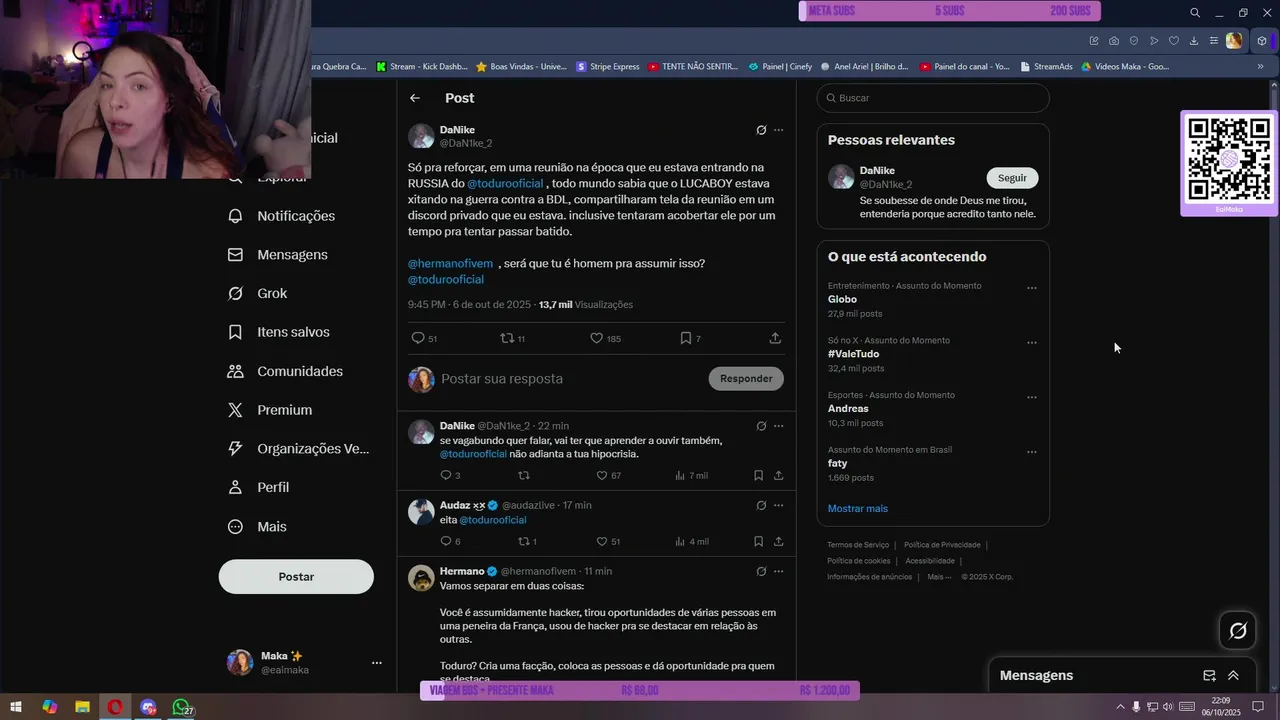This screenshot has height=720, width=1280.
Task: Open Grok in the sidebar
Action: 258,293
